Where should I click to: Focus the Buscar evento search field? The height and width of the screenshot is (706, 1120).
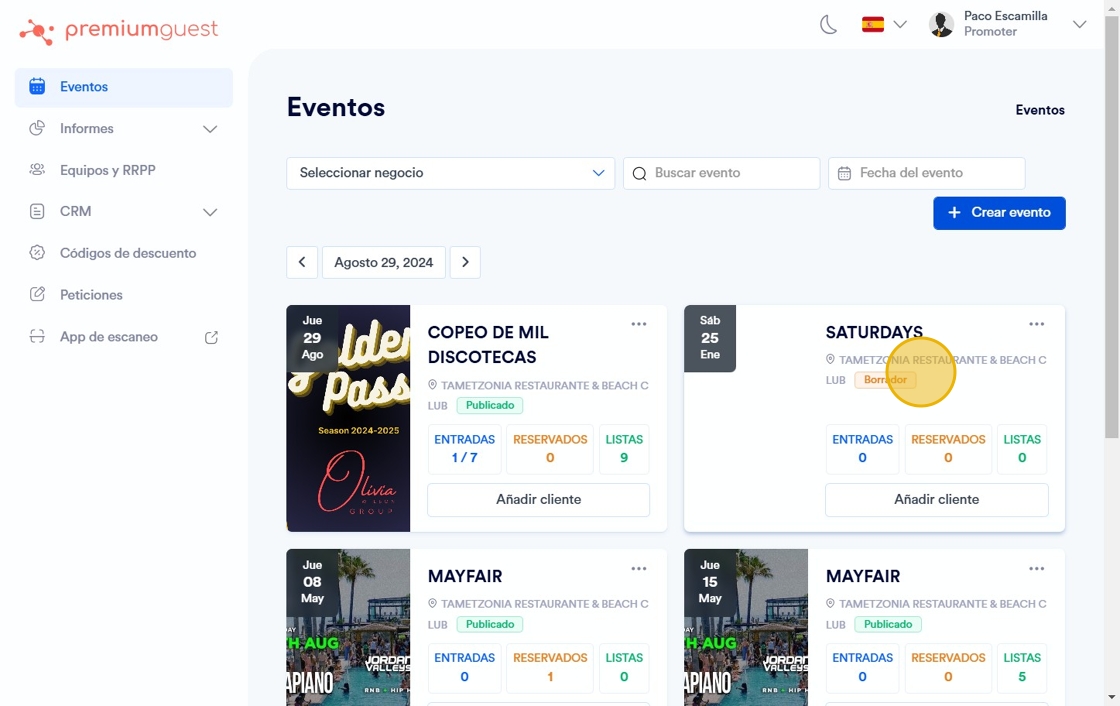pos(721,173)
